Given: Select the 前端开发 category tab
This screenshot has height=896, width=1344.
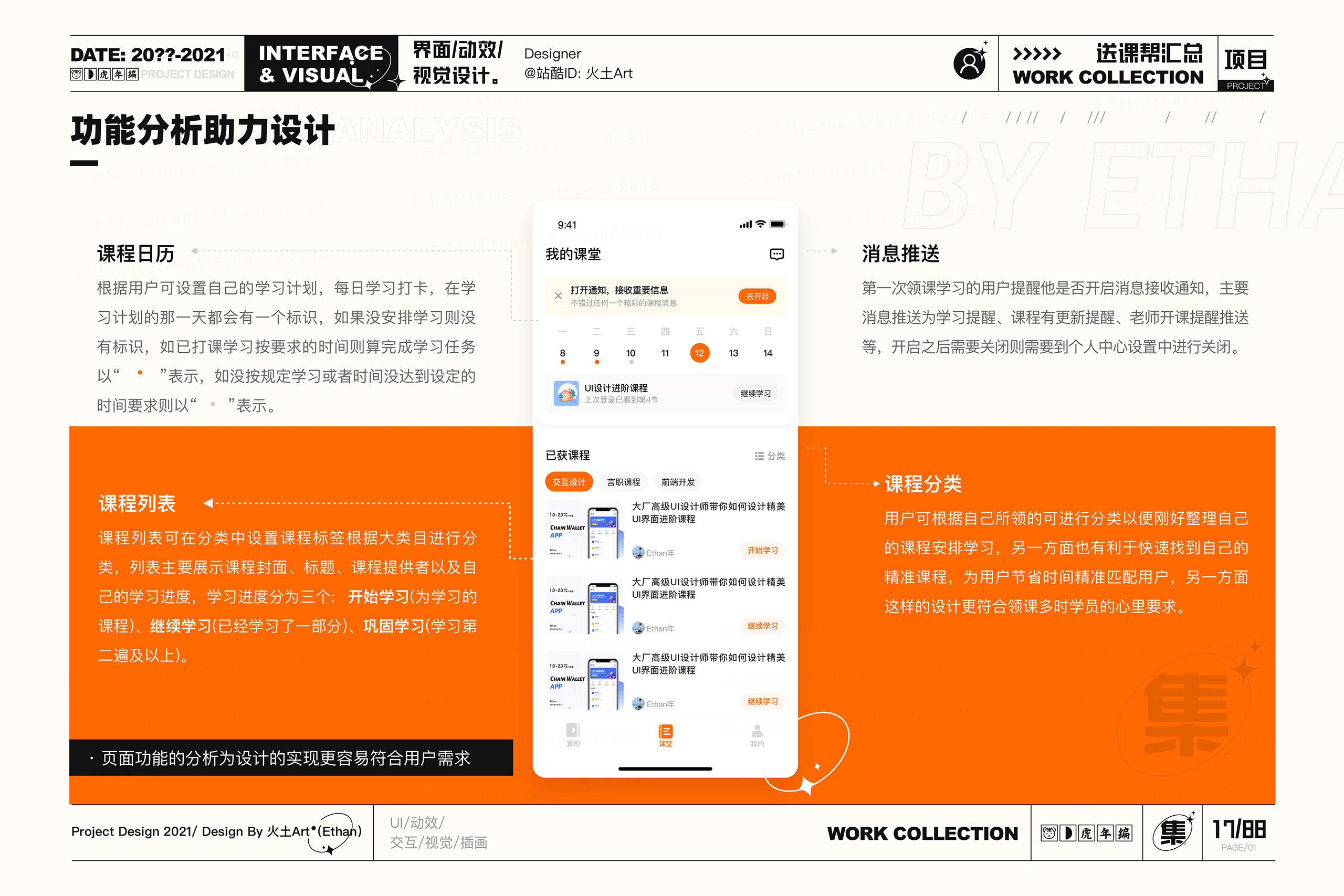Looking at the screenshot, I should click(x=678, y=482).
